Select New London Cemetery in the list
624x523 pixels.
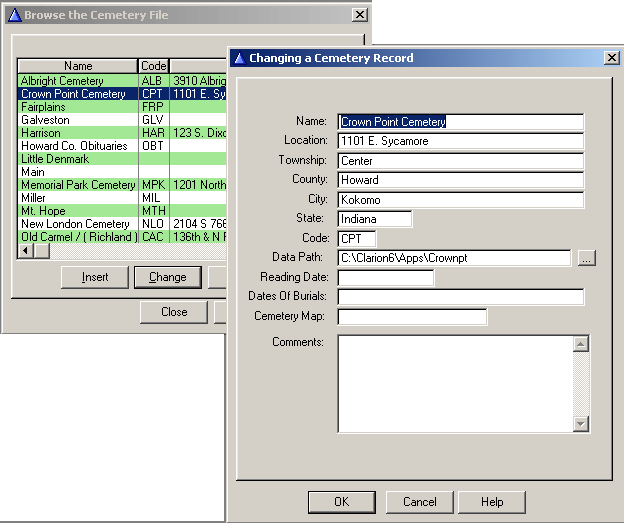click(x=78, y=224)
